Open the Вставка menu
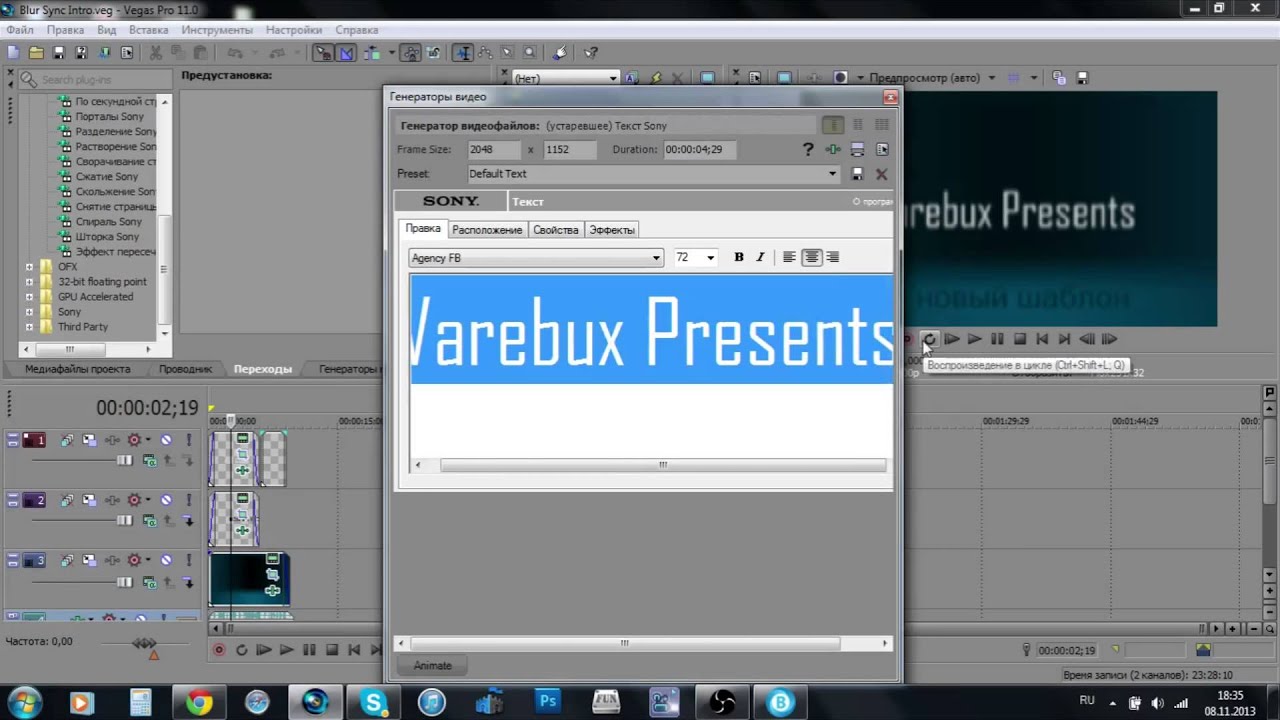 coord(149,30)
